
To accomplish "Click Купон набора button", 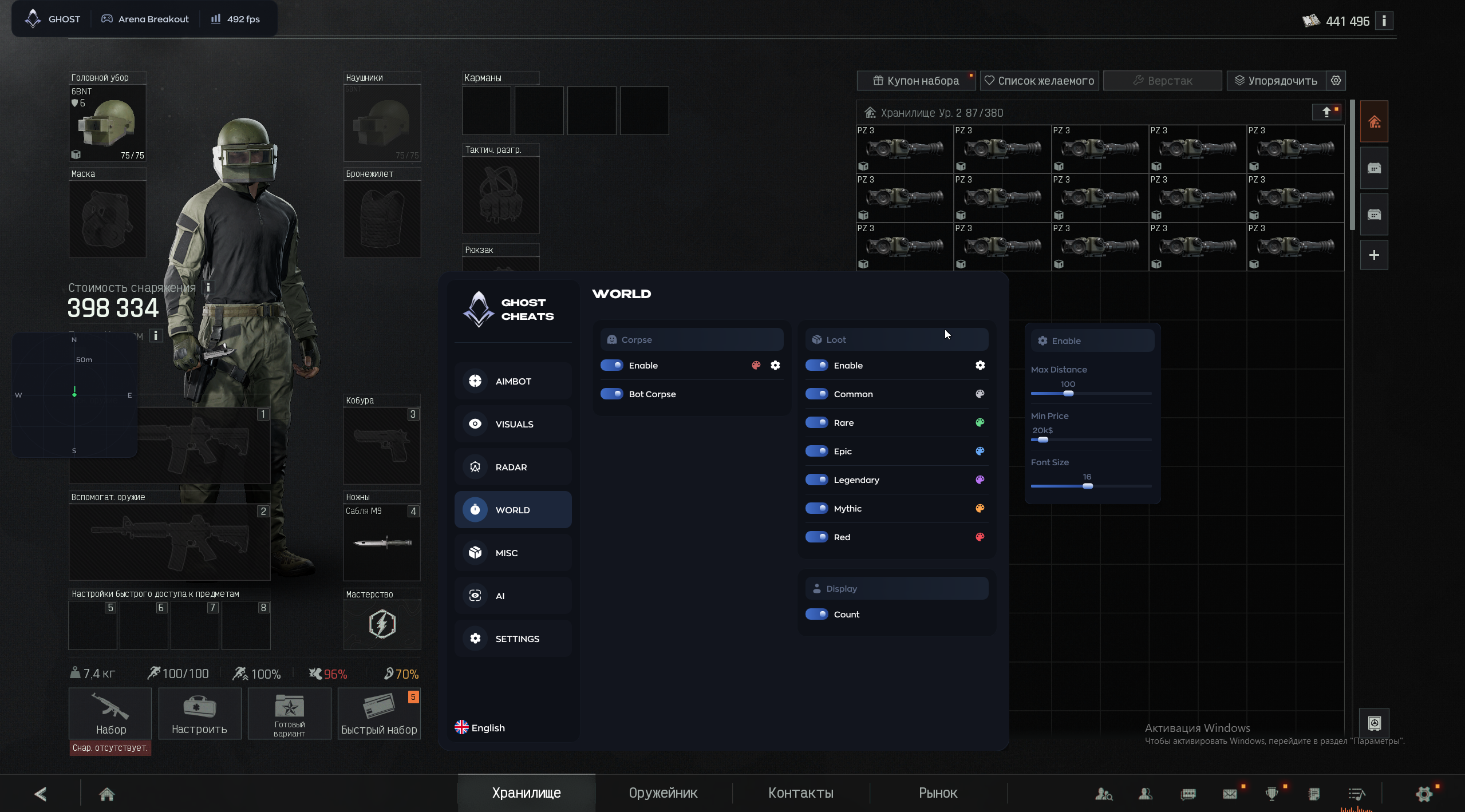I will tap(916, 81).
